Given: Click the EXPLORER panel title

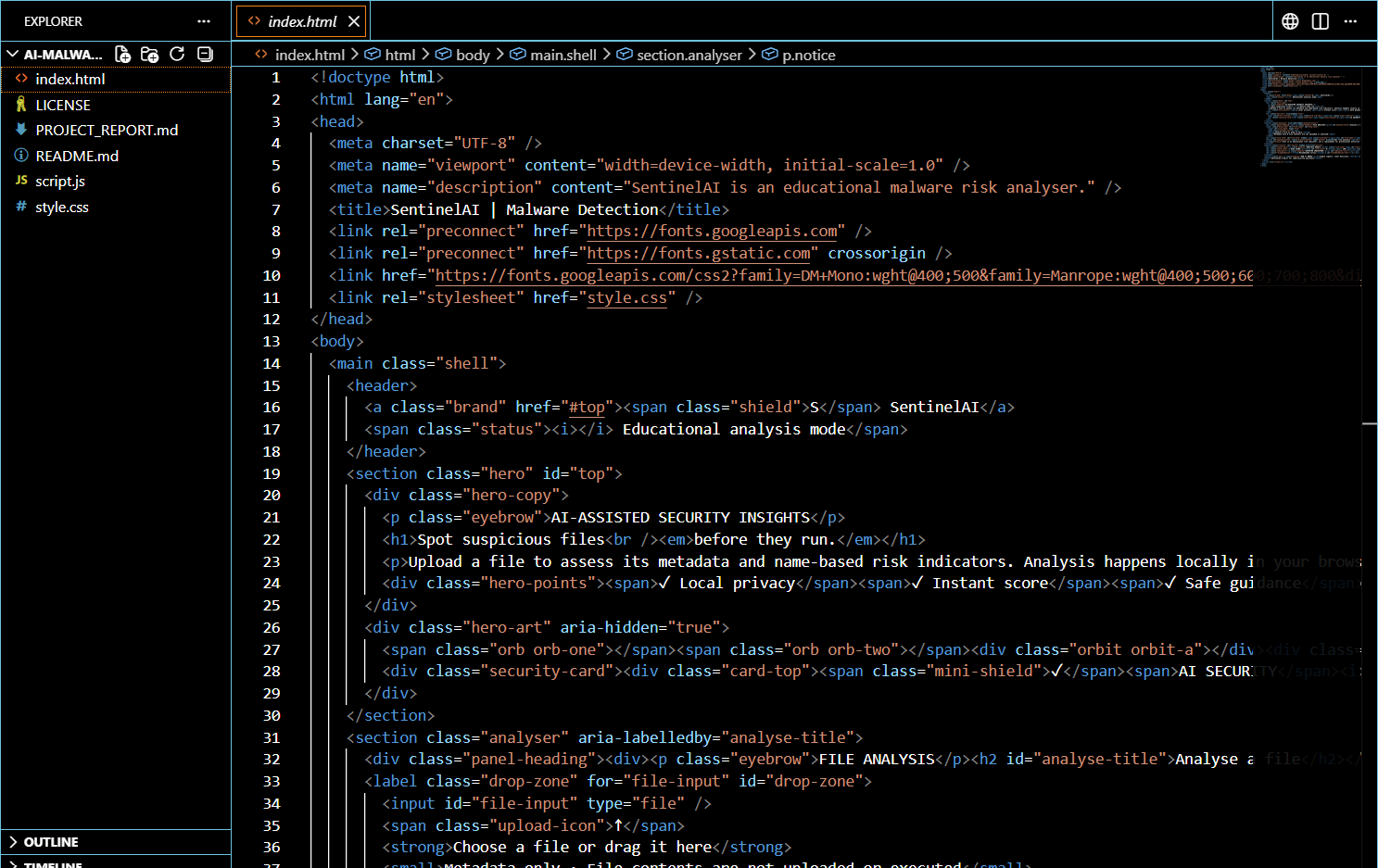Looking at the screenshot, I should pyautogui.click(x=53, y=21).
